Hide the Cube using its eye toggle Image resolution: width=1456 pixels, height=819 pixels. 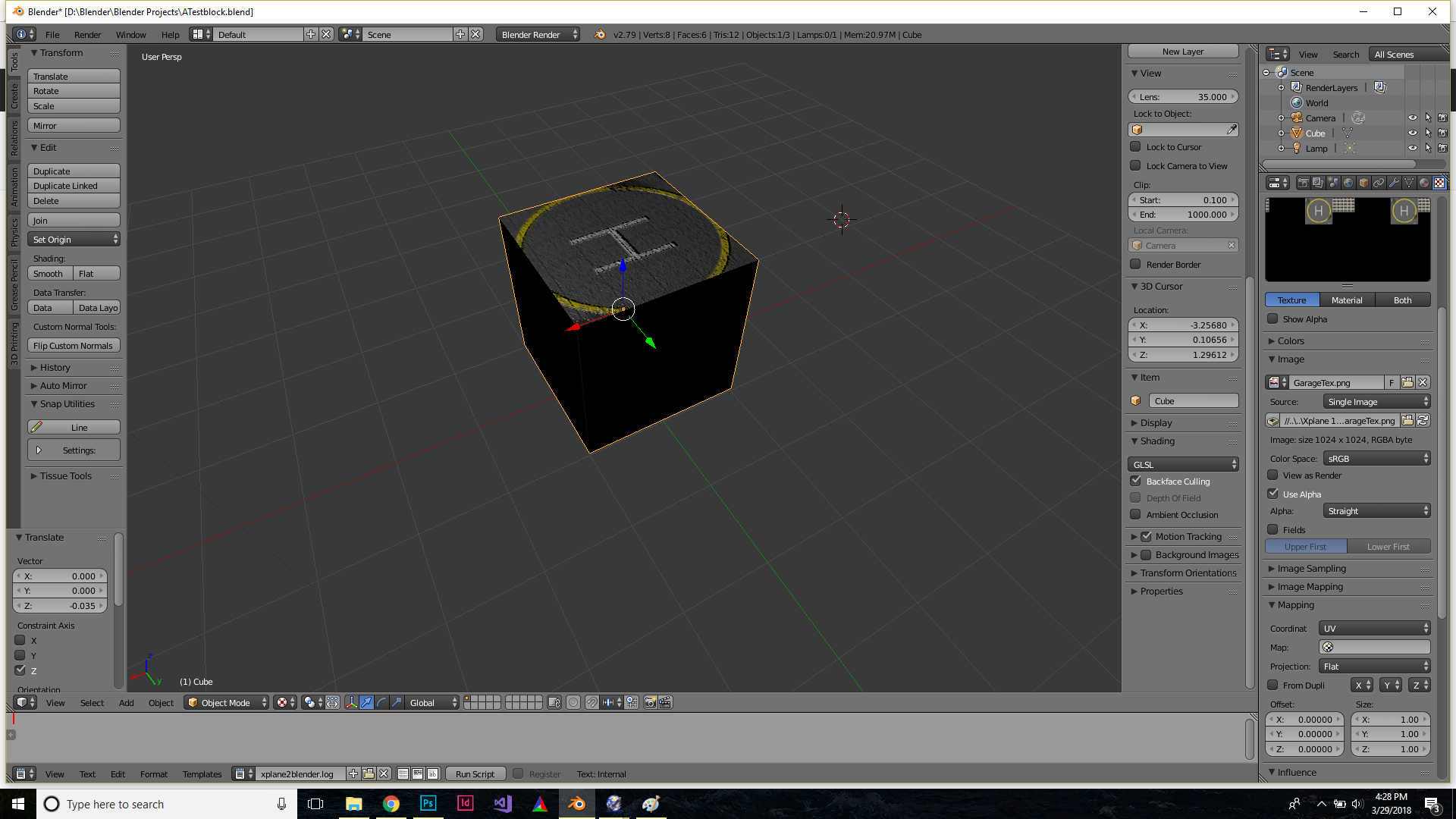tap(1413, 133)
